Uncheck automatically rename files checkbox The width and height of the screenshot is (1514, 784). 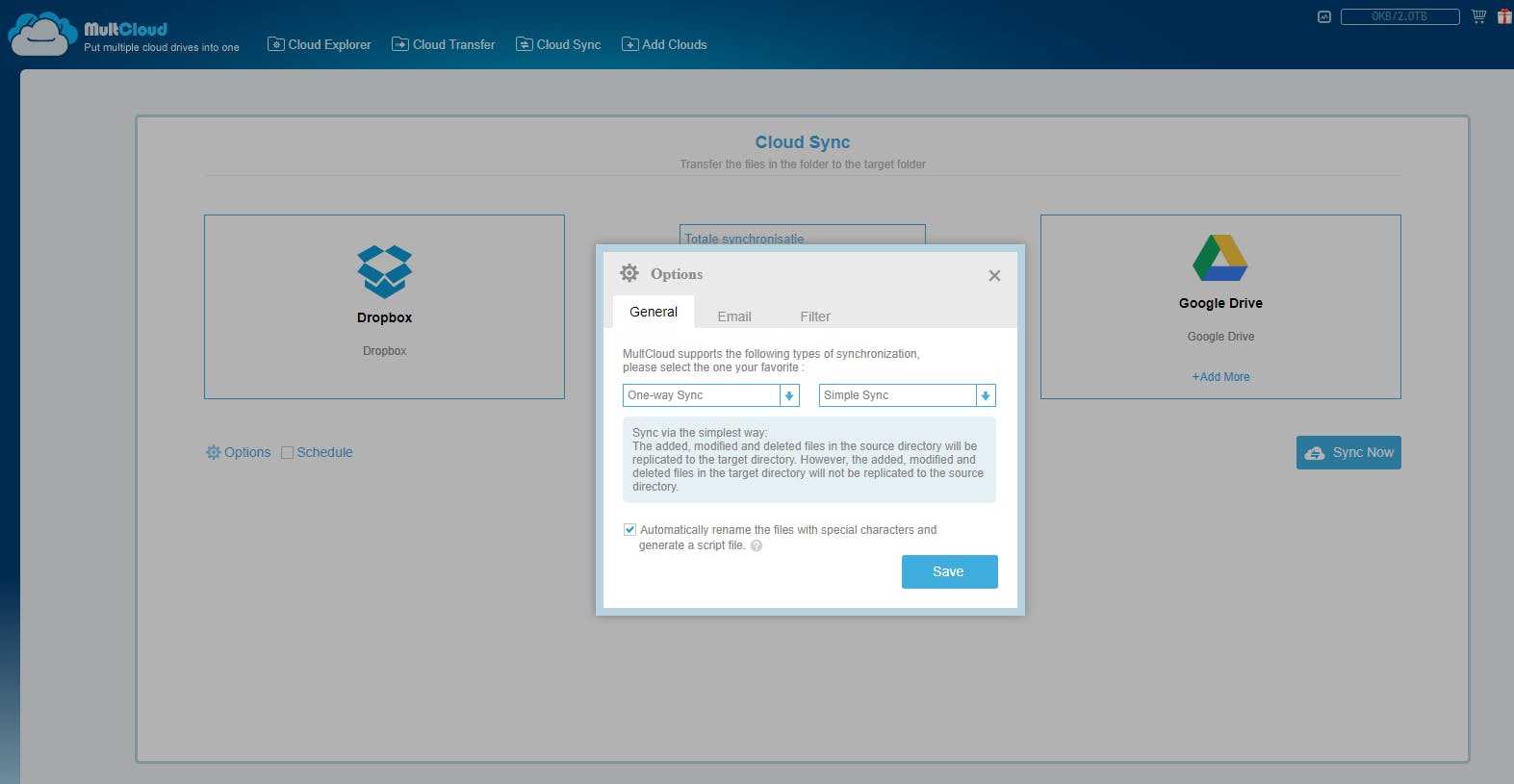click(x=629, y=529)
